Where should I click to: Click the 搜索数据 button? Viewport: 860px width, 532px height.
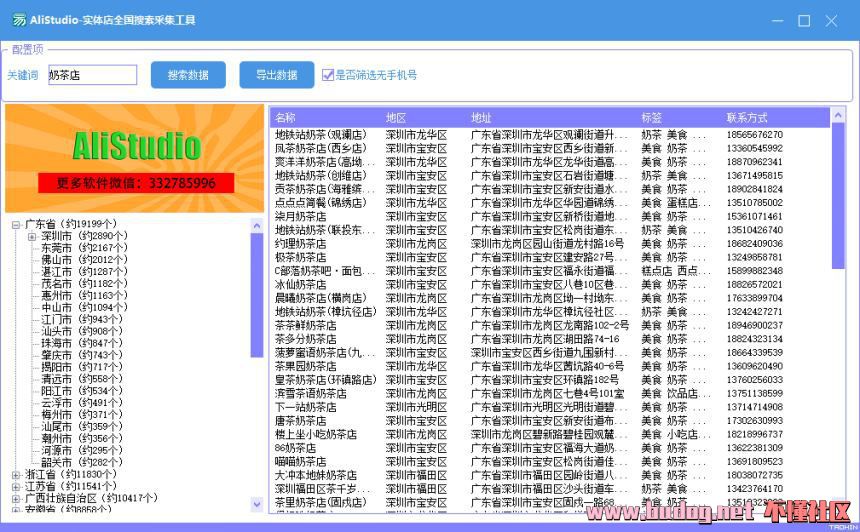pyautogui.click(x=188, y=75)
